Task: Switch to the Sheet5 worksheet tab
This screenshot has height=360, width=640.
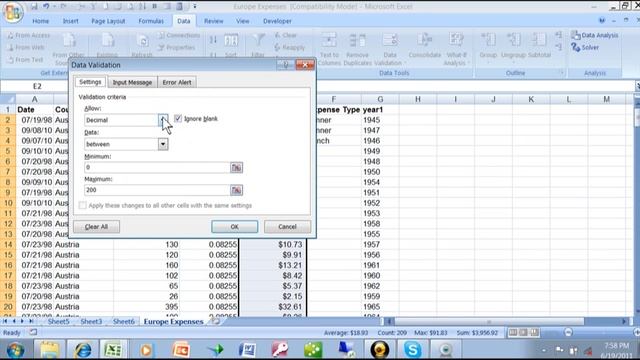Action: 58,322
